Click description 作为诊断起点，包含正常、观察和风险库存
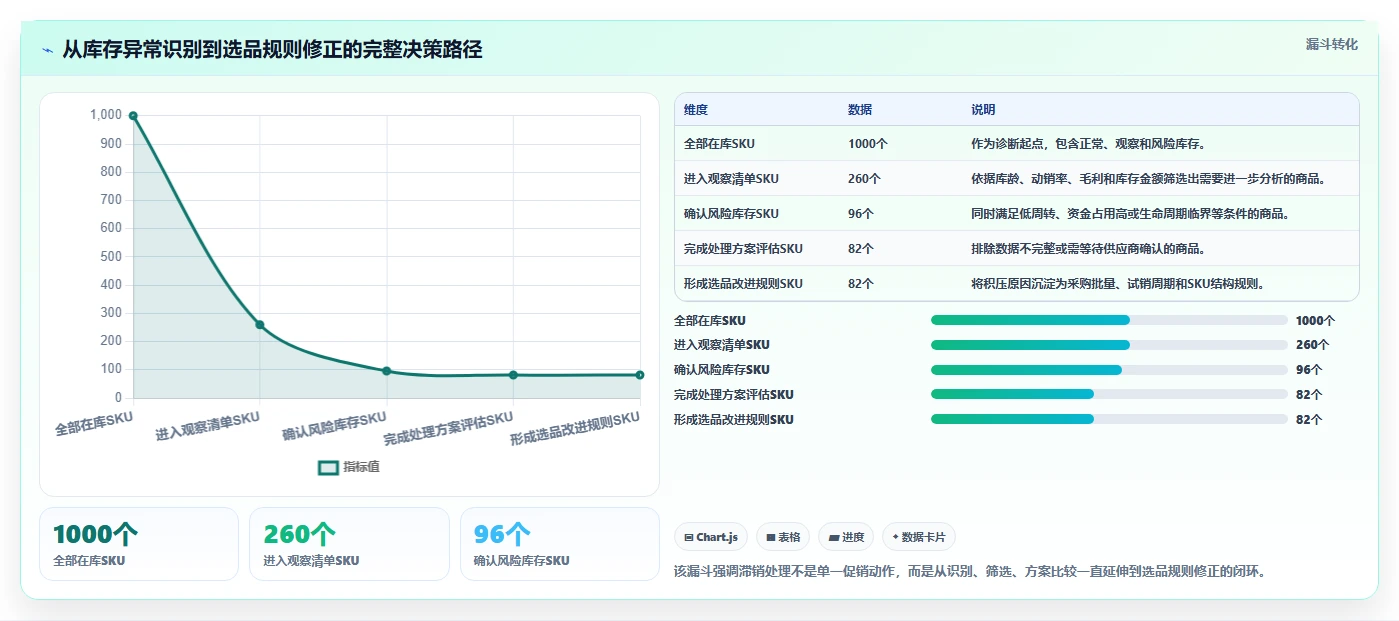 coord(1090,144)
